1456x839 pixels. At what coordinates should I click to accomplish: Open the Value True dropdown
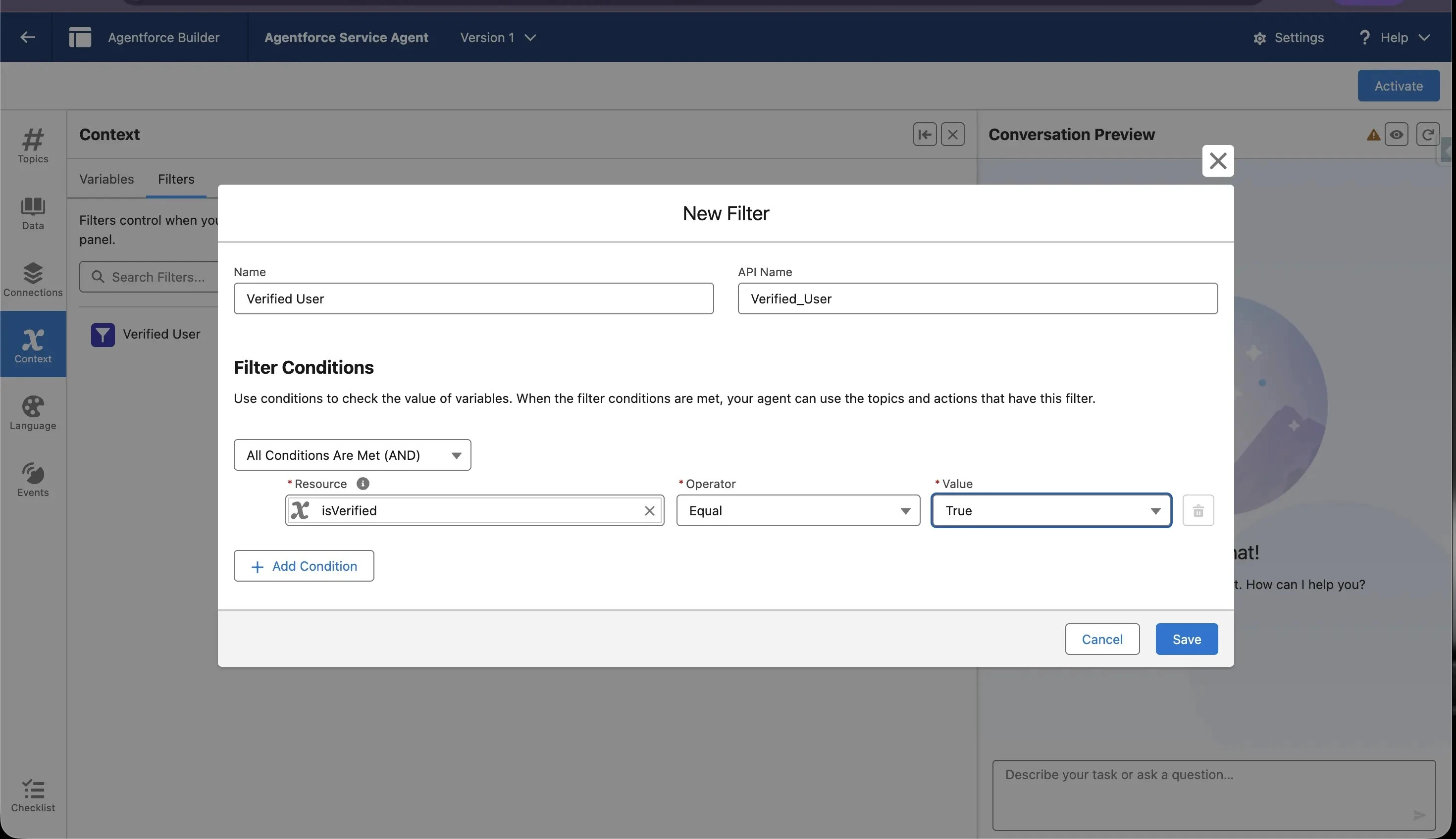pos(1051,510)
